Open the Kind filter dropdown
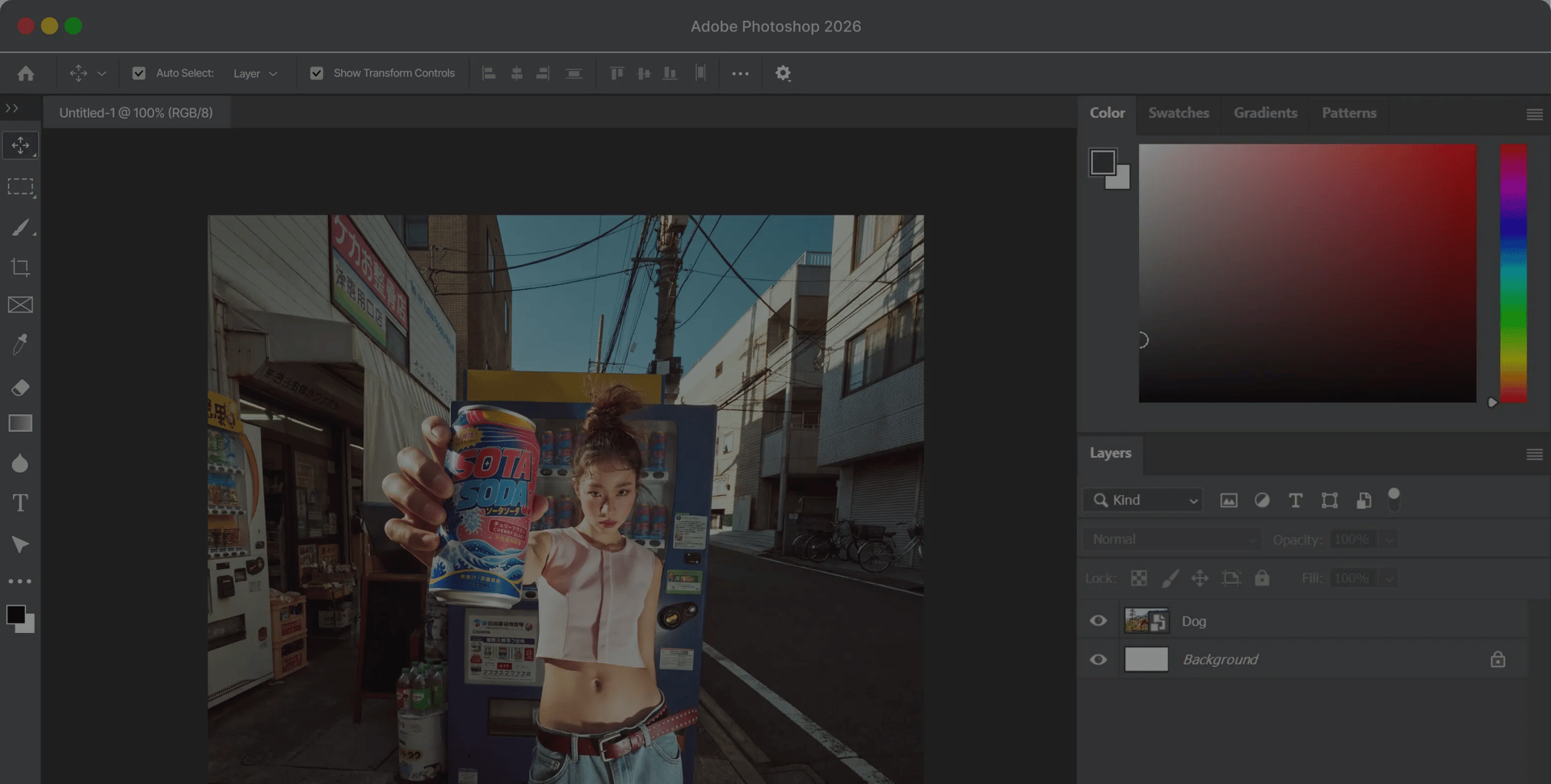1551x784 pixels. tap(1143, 501)
